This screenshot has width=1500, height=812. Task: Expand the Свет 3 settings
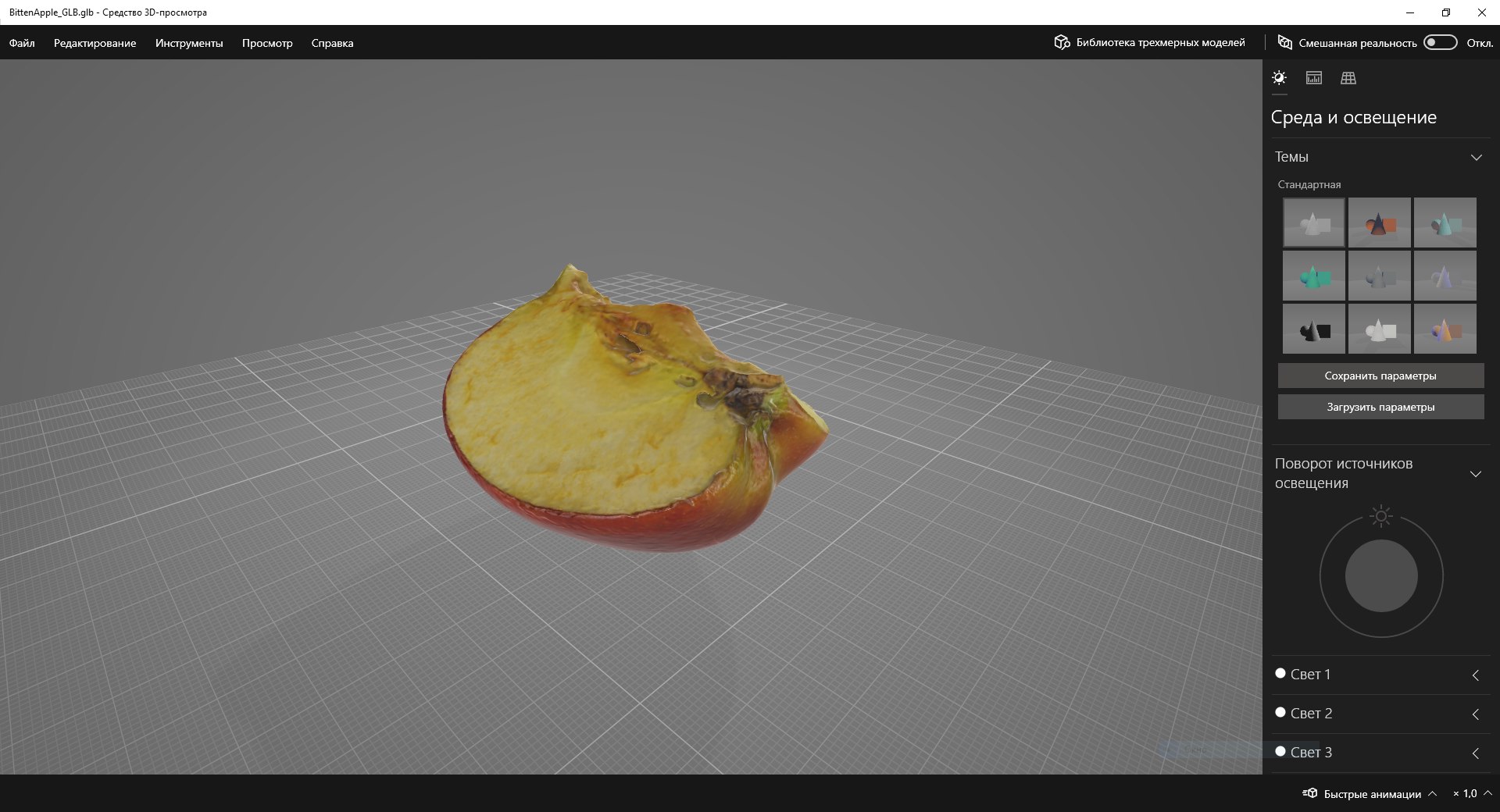pyautogui.click(x=1476, y=753)
